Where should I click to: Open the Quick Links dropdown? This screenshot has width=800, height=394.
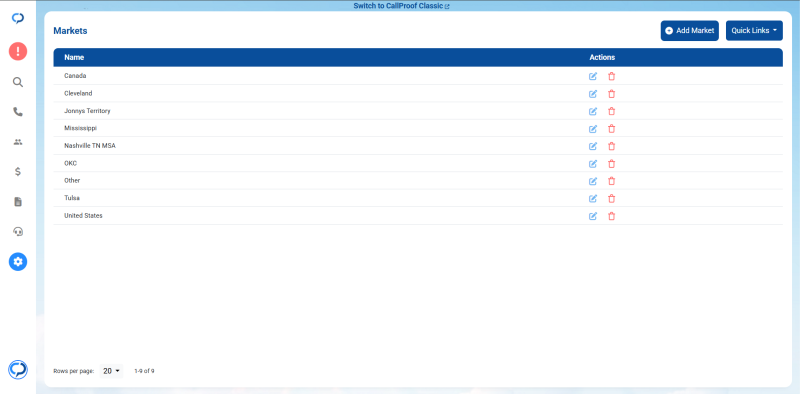click(754, 31)
